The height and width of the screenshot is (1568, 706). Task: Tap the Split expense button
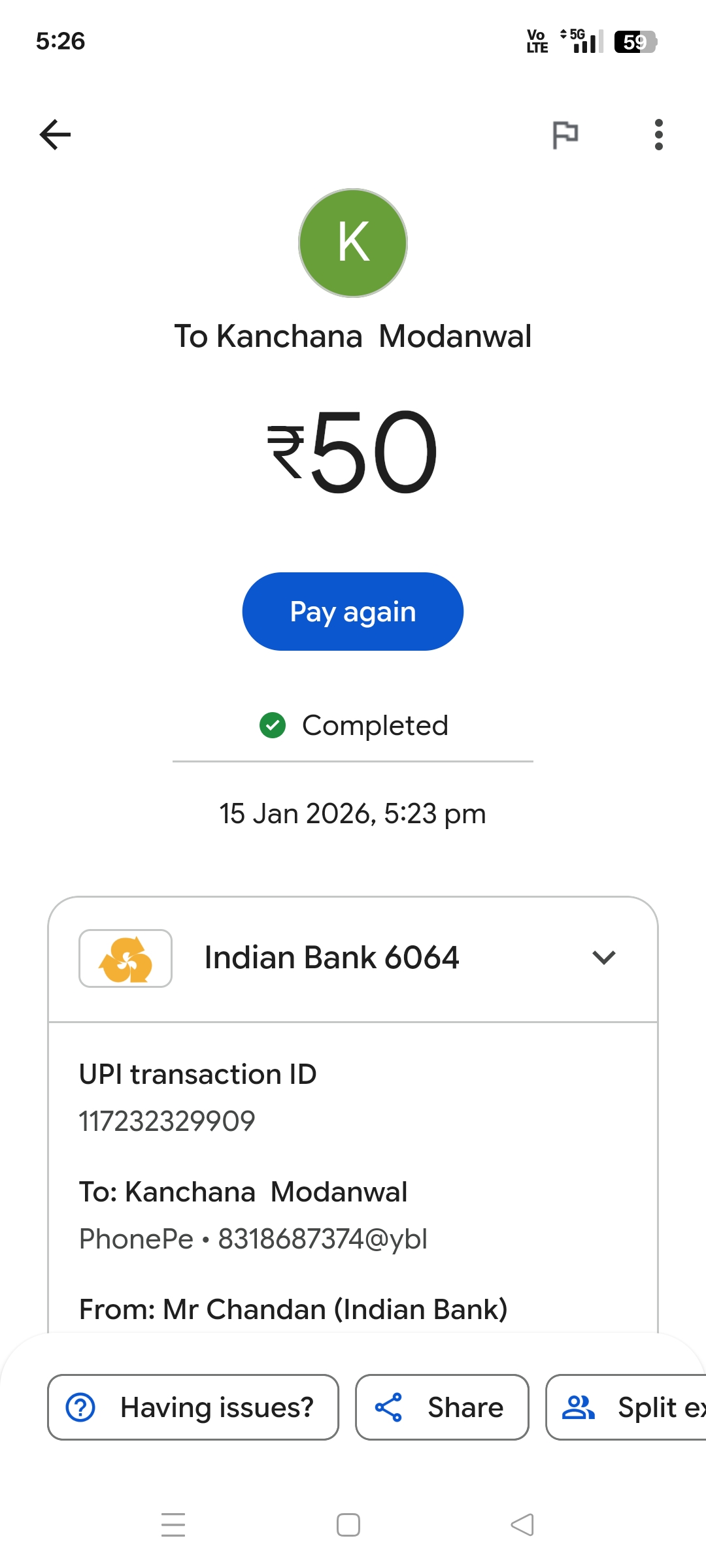(628, 1407)
